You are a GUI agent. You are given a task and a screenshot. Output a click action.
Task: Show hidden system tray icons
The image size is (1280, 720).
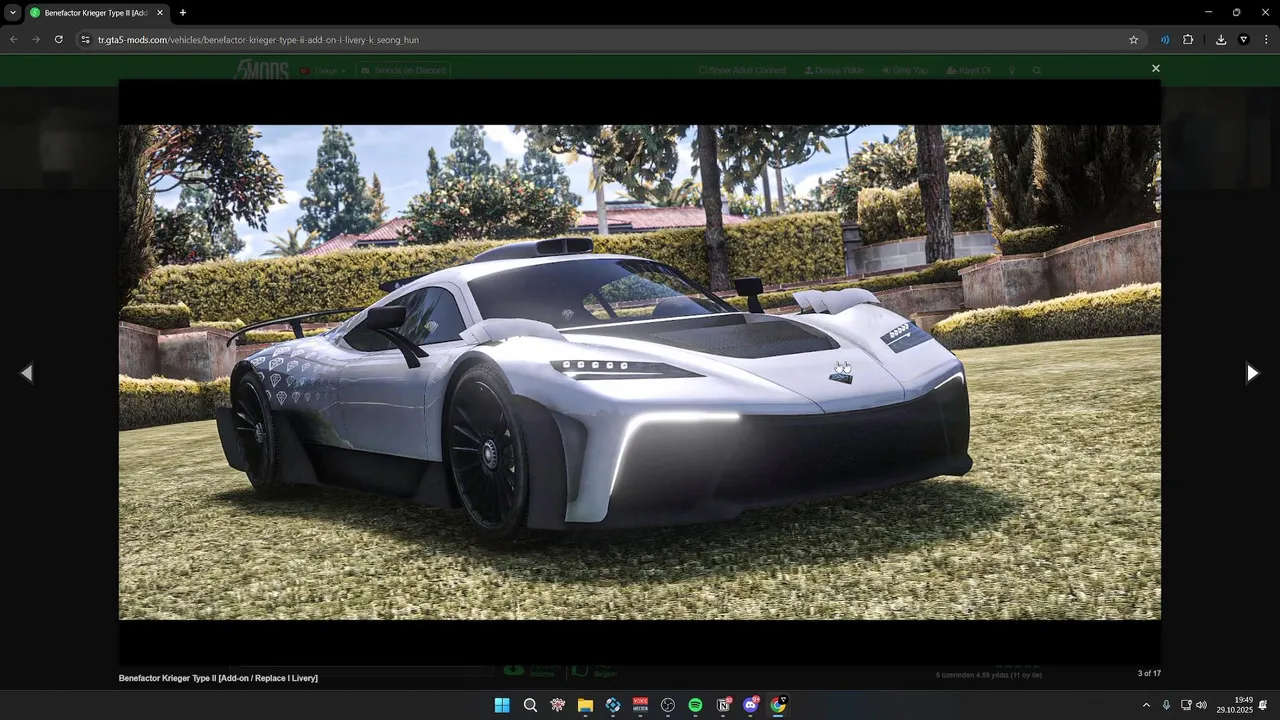(x=1146, y=705)
